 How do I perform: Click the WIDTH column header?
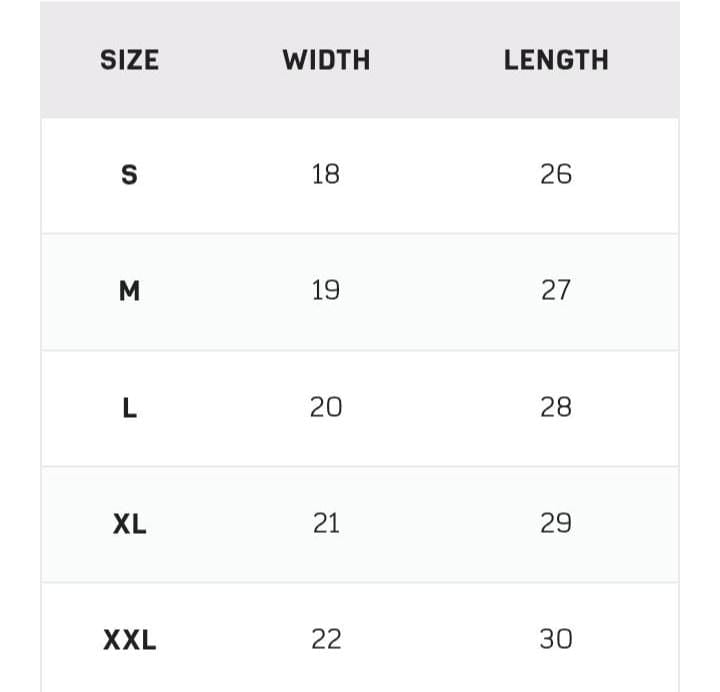click(326, 60)
